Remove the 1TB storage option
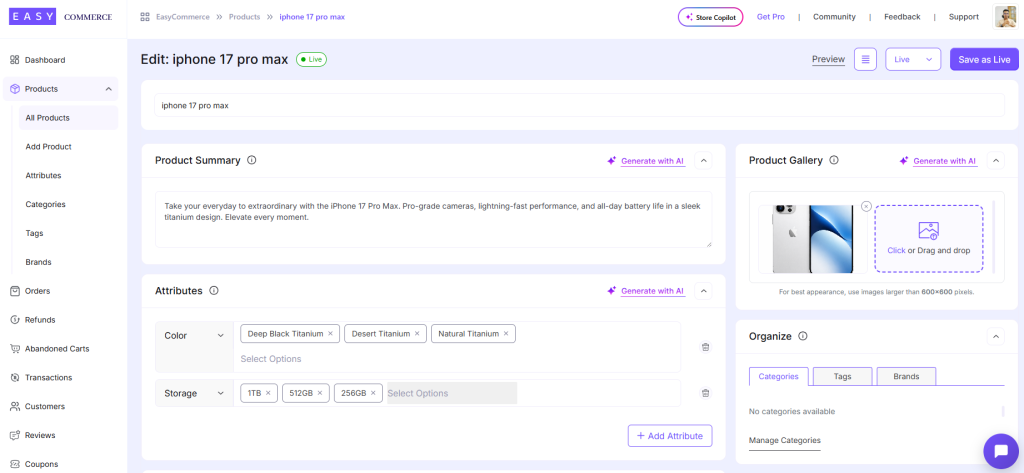Image resolution: width=1024 pixels, height=473 pixels. click(x=268, y=393)
